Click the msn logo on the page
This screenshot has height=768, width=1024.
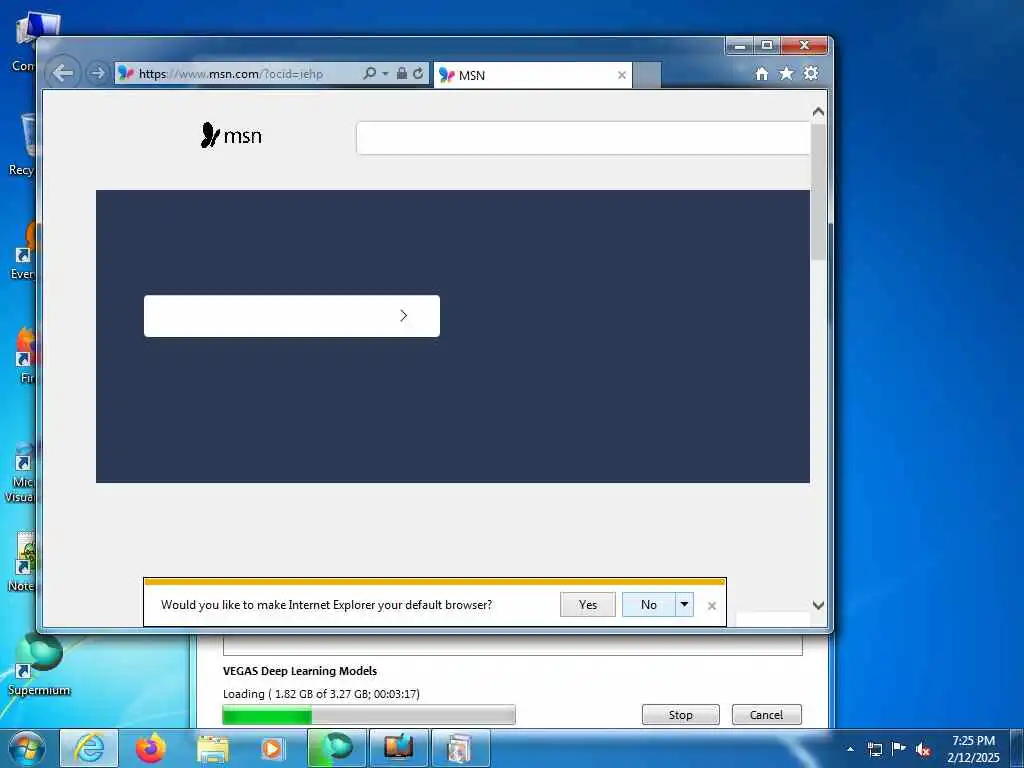pyautogui.click(x=231, y=135)
